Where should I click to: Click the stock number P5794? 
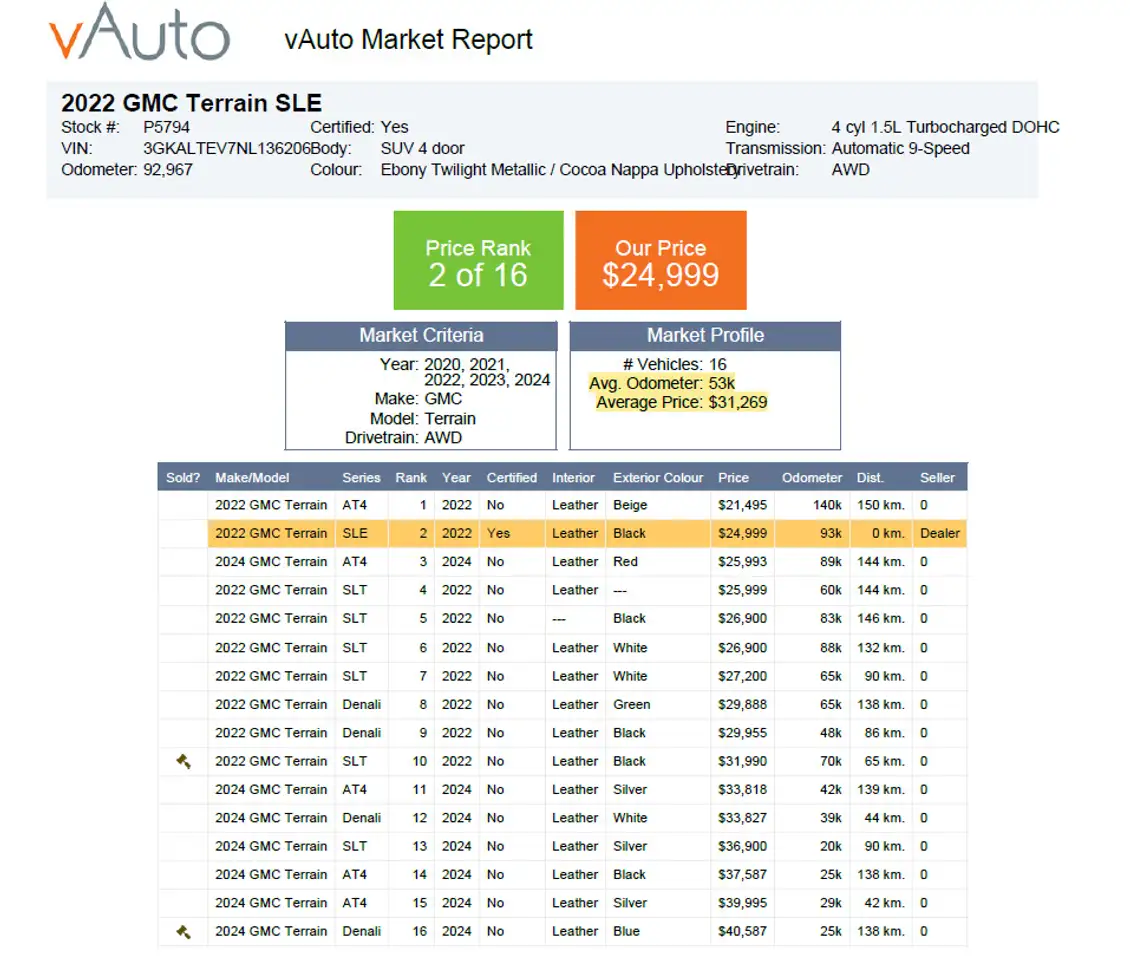pyautogui.click(x=166, y=128)
